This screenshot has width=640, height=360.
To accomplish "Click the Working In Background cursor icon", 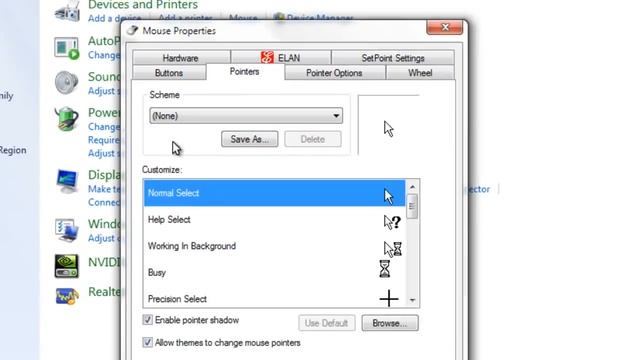I will (393, 249).
